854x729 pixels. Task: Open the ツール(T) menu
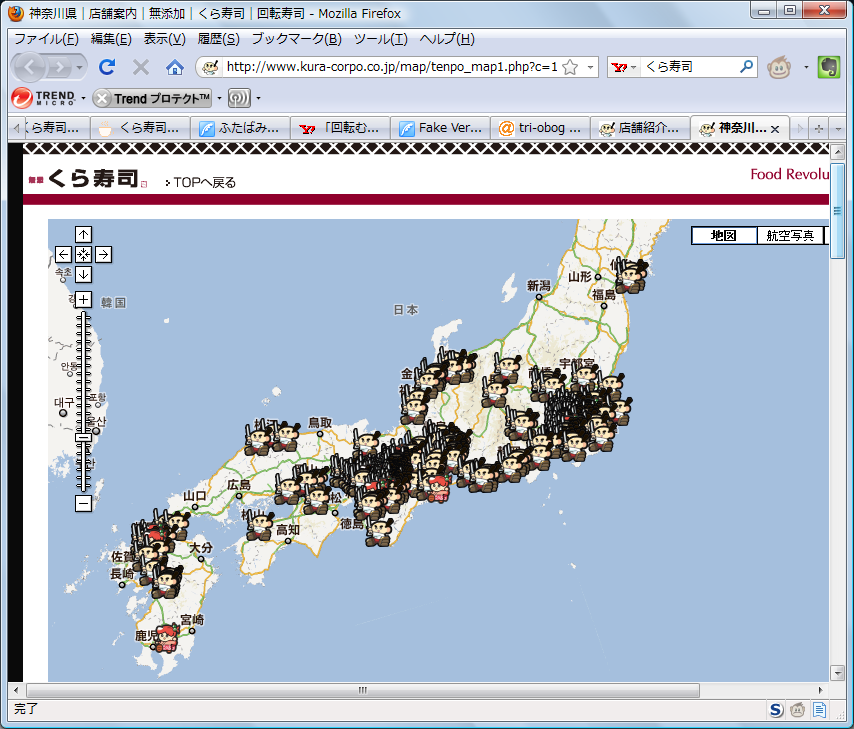tap(381, 39)
